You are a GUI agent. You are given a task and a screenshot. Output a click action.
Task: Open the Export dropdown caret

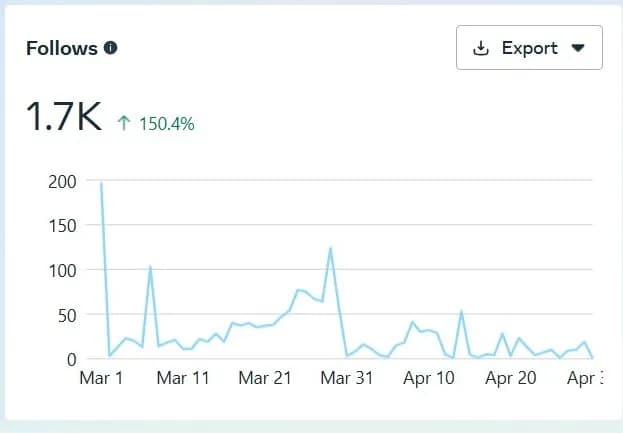coord(577,48)
